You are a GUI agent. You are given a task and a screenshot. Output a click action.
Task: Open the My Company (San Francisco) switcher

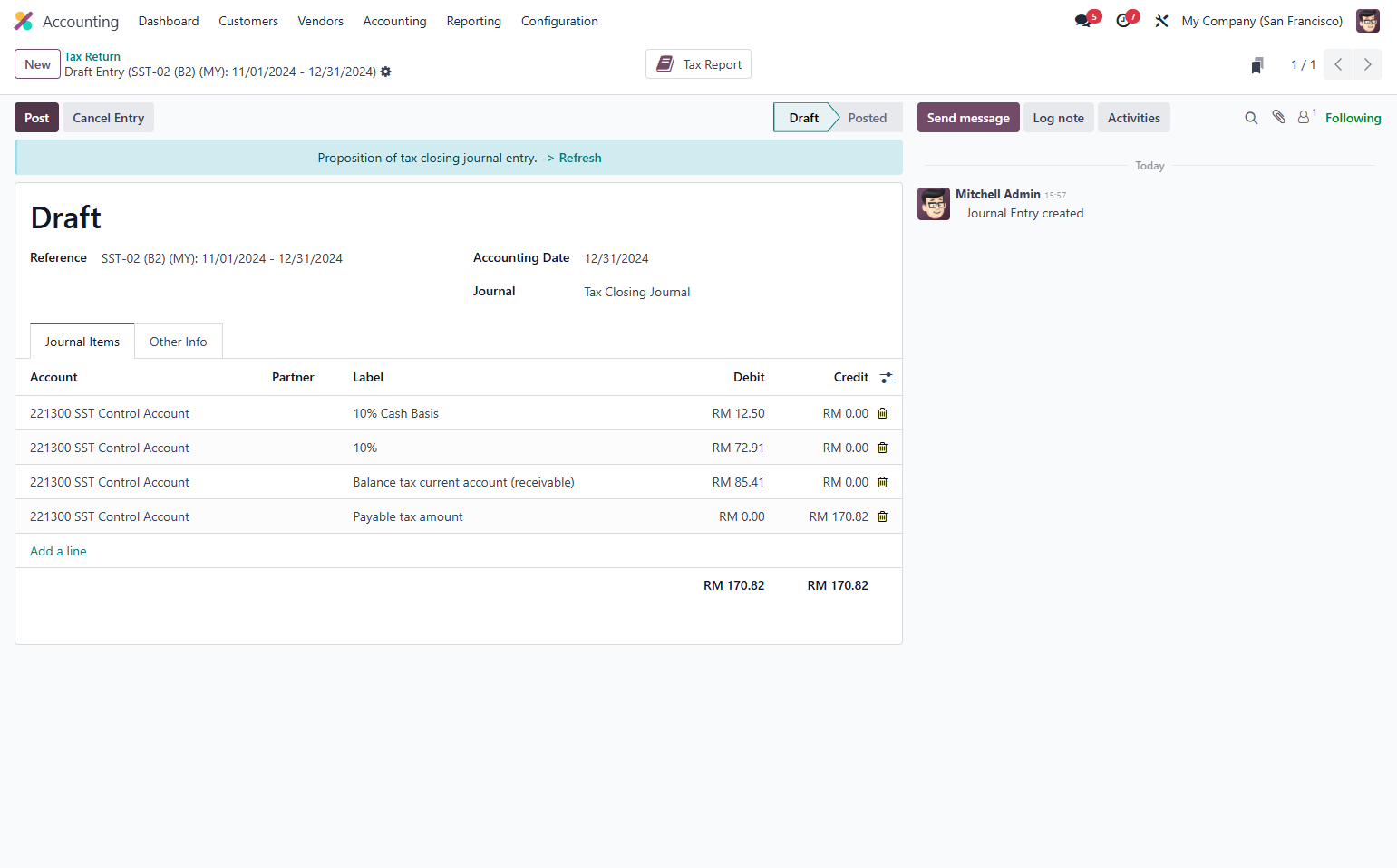(1262, 21)
